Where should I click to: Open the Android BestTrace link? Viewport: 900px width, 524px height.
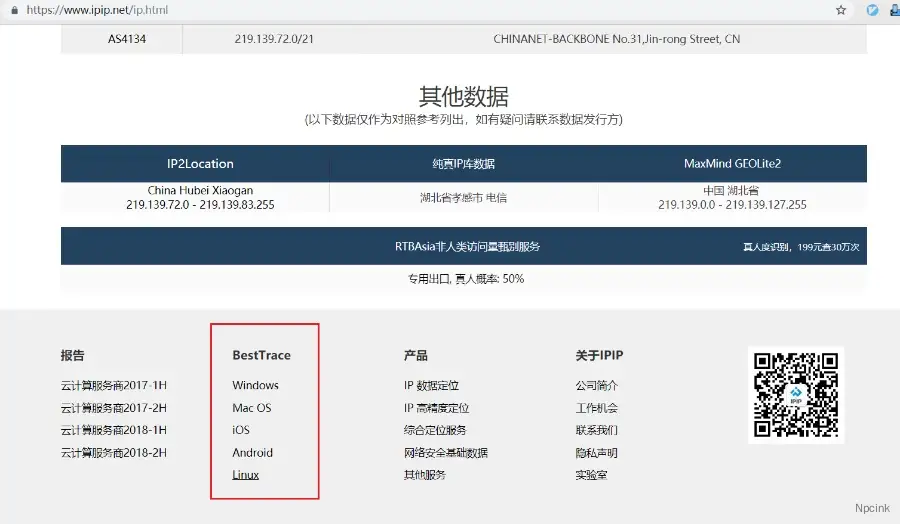tap(252, 452)
